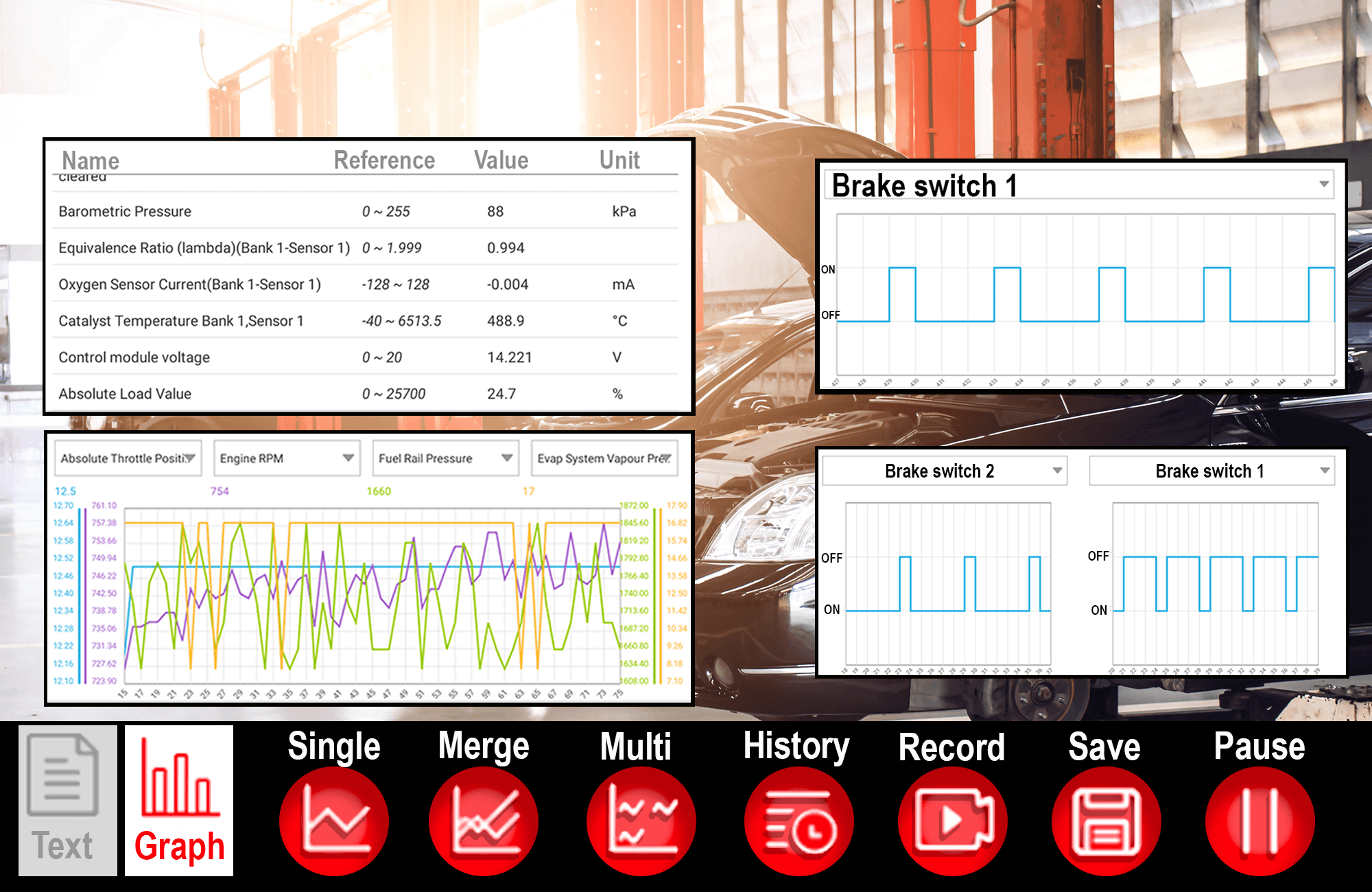Click the evap reading 17 above the merged graph
Image resolution: width=1372 pixels, height=892 pixels.
tap(528, 491)
